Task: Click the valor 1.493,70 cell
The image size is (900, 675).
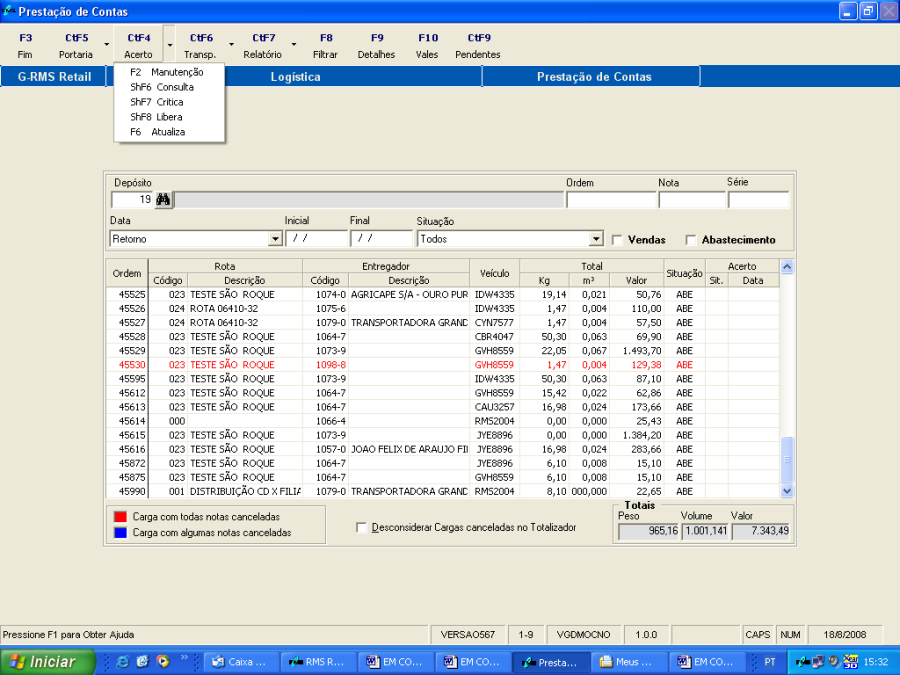Action: coord(637,351)
